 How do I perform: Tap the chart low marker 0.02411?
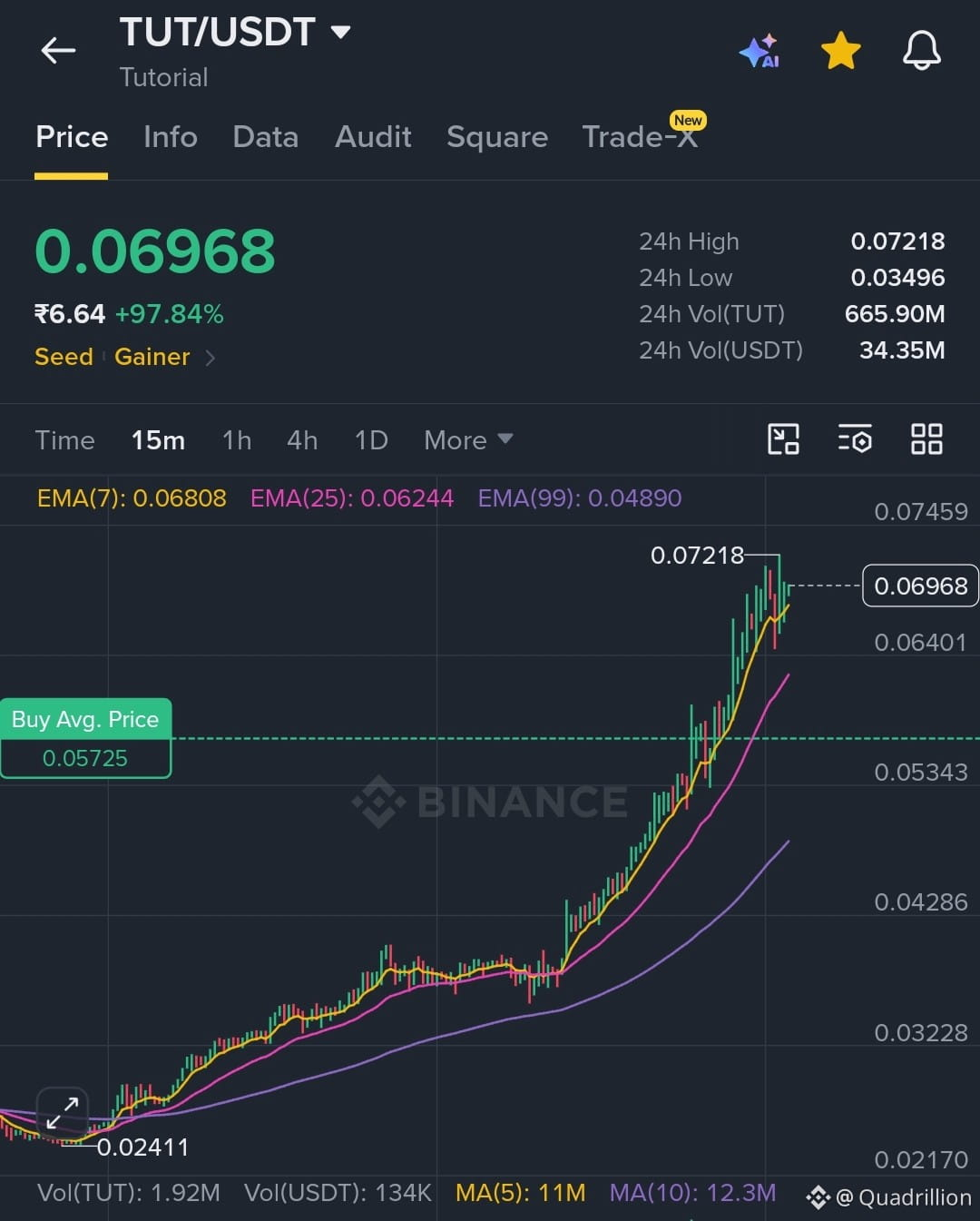coord(143,1147)
